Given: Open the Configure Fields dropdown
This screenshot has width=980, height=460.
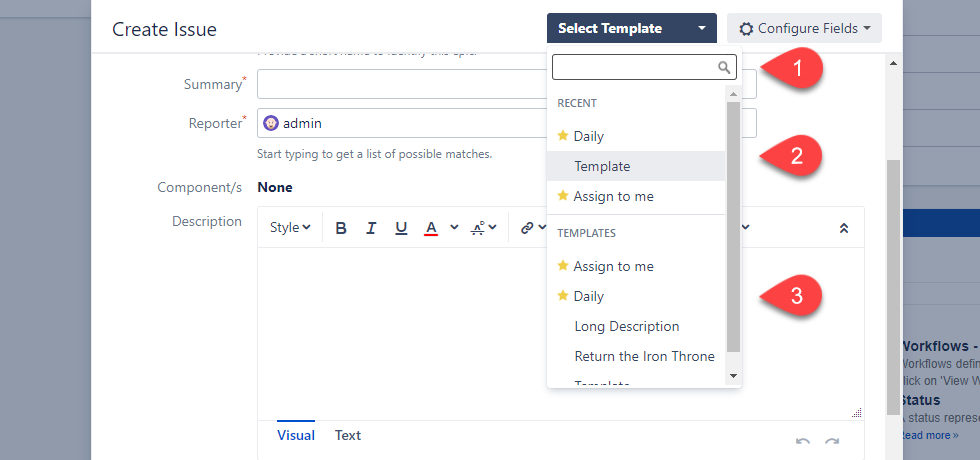Looking at the screenshot, I should coord(804,28).
